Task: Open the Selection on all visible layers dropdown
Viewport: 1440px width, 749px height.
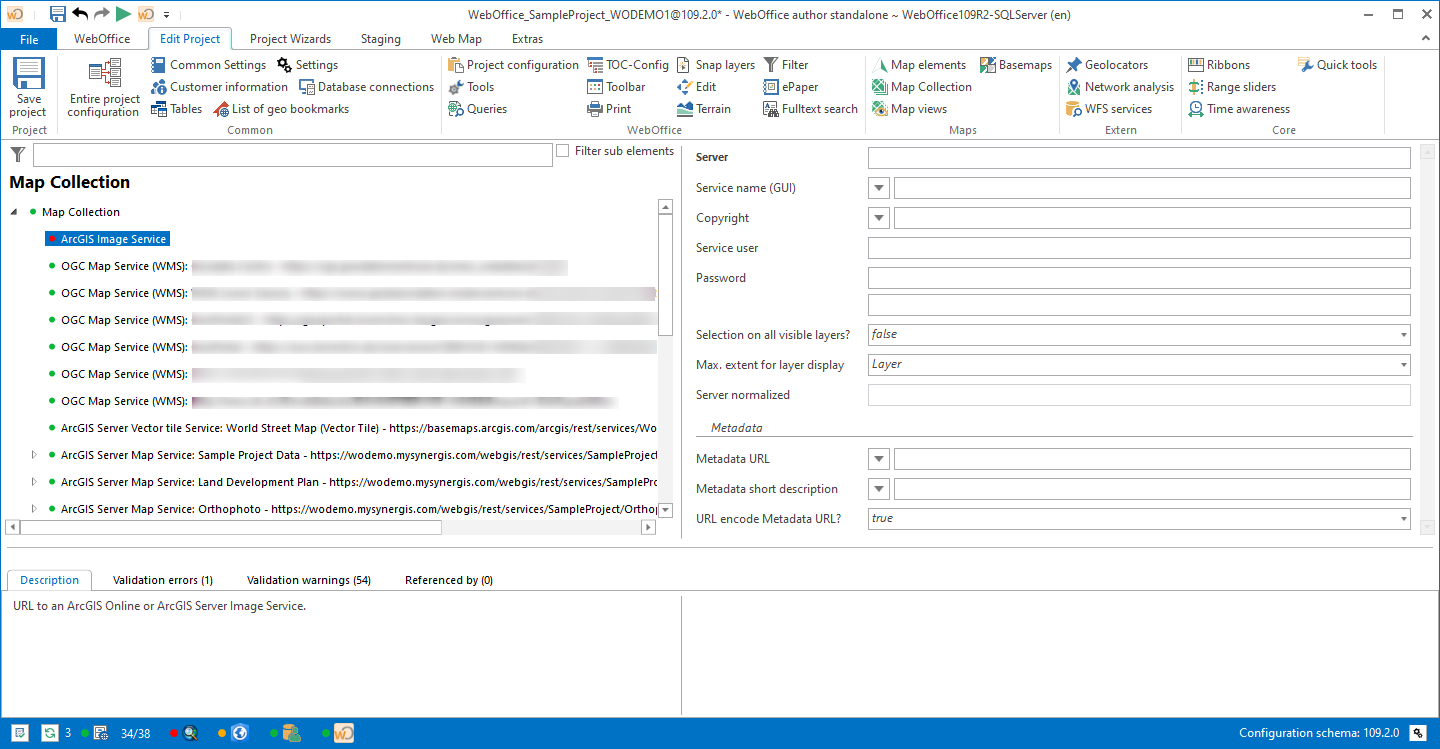Action: point(1404,334)
